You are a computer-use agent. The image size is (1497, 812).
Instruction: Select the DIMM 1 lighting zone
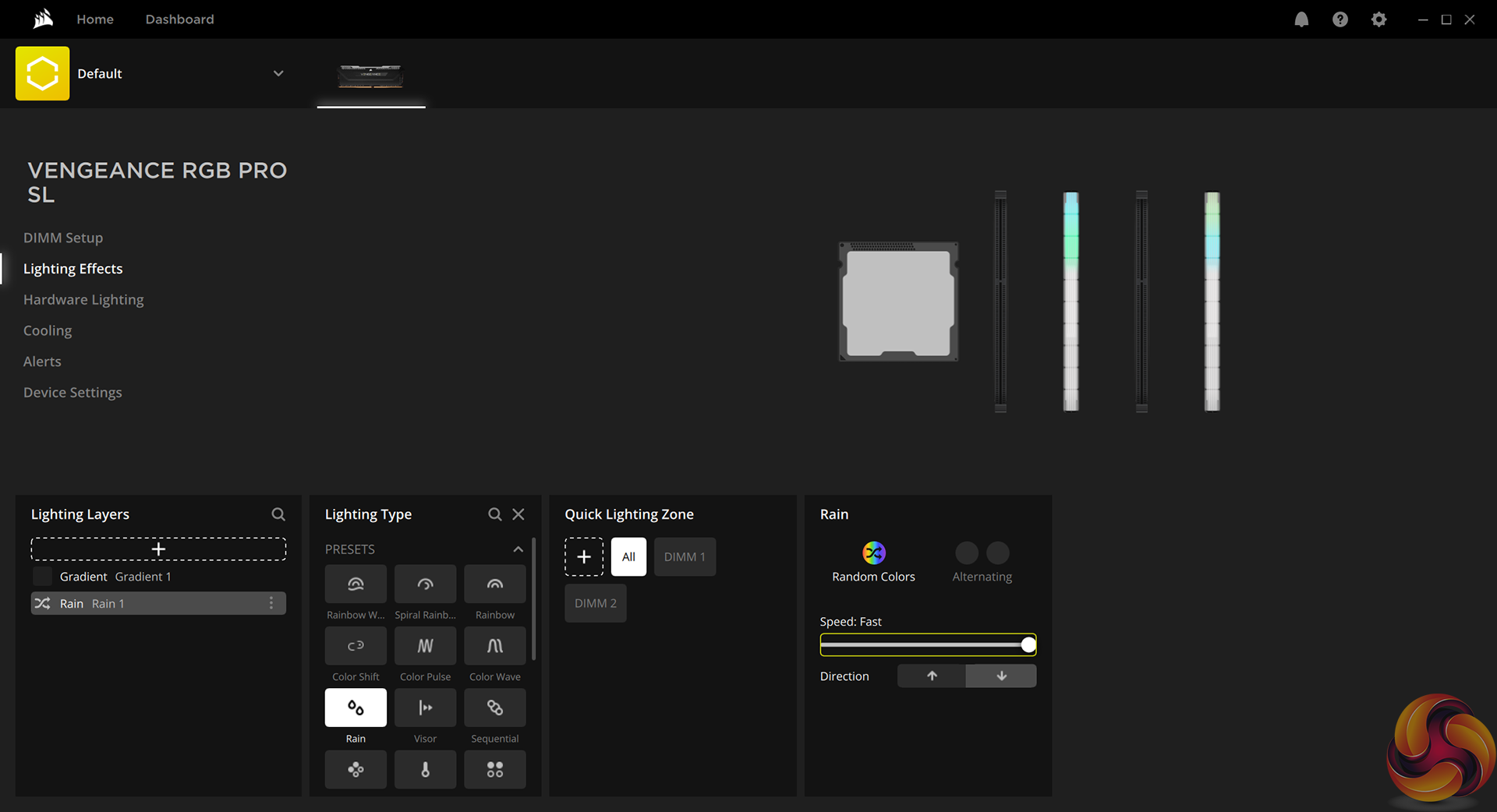pyautogui.click(x=685, y=557)
